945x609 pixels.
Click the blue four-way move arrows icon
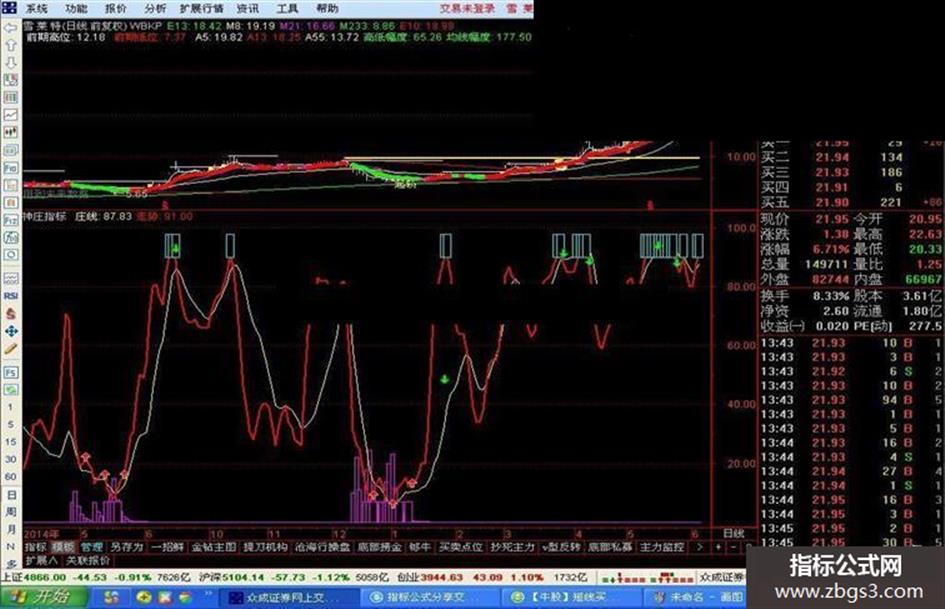(x=10, y=331)
